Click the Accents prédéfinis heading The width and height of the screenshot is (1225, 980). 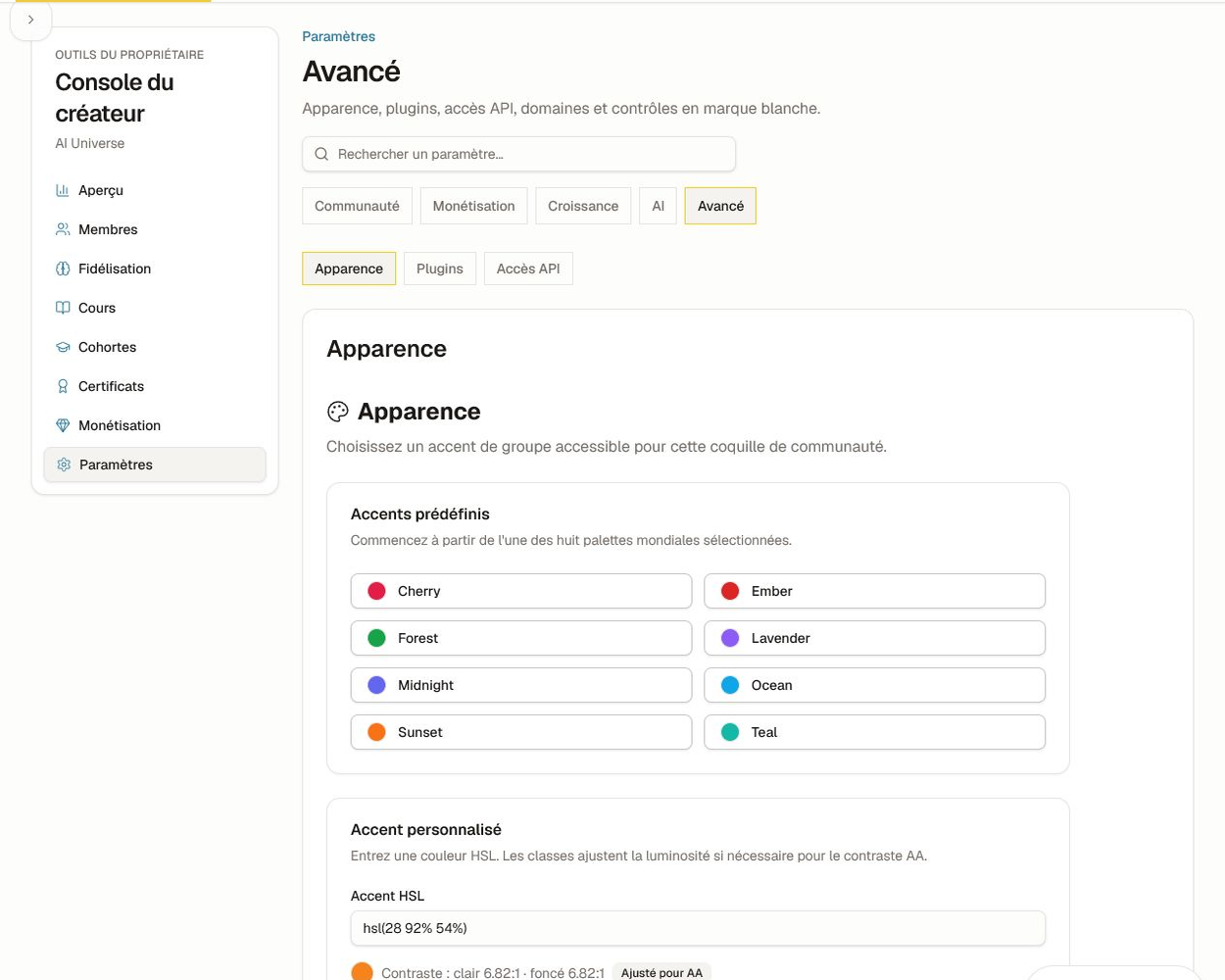click(420, 514)
